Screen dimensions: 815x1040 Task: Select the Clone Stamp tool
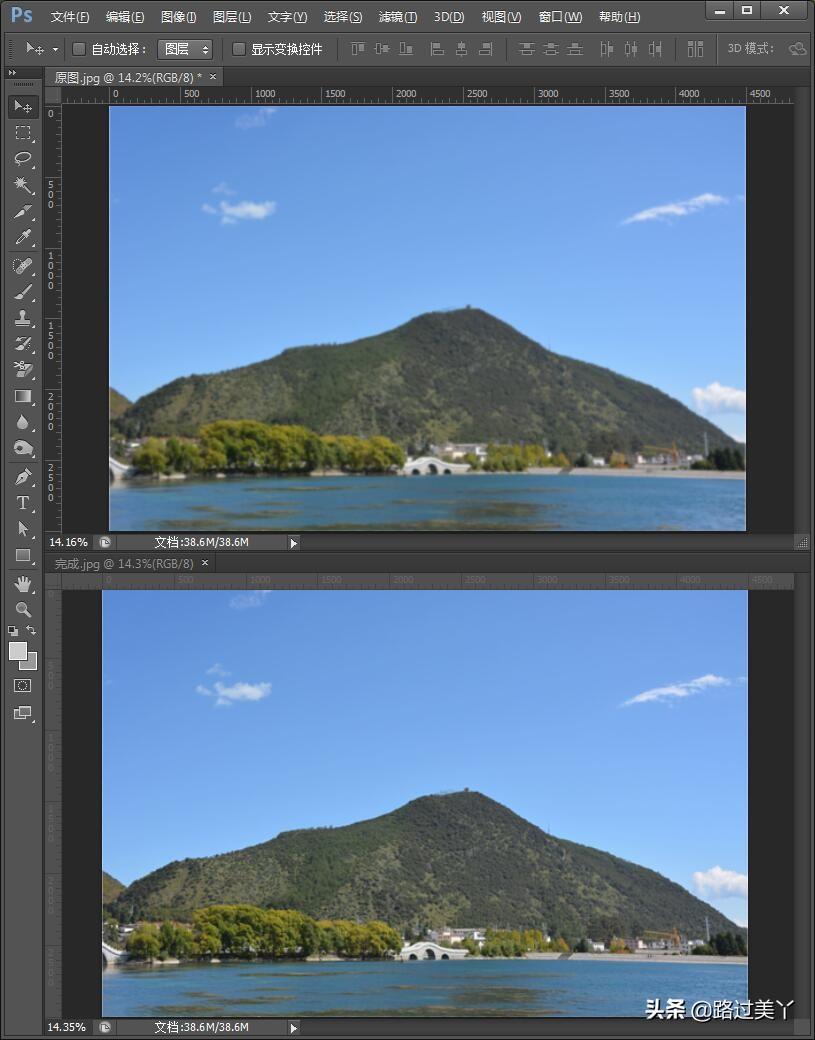[x=23, y=318]
